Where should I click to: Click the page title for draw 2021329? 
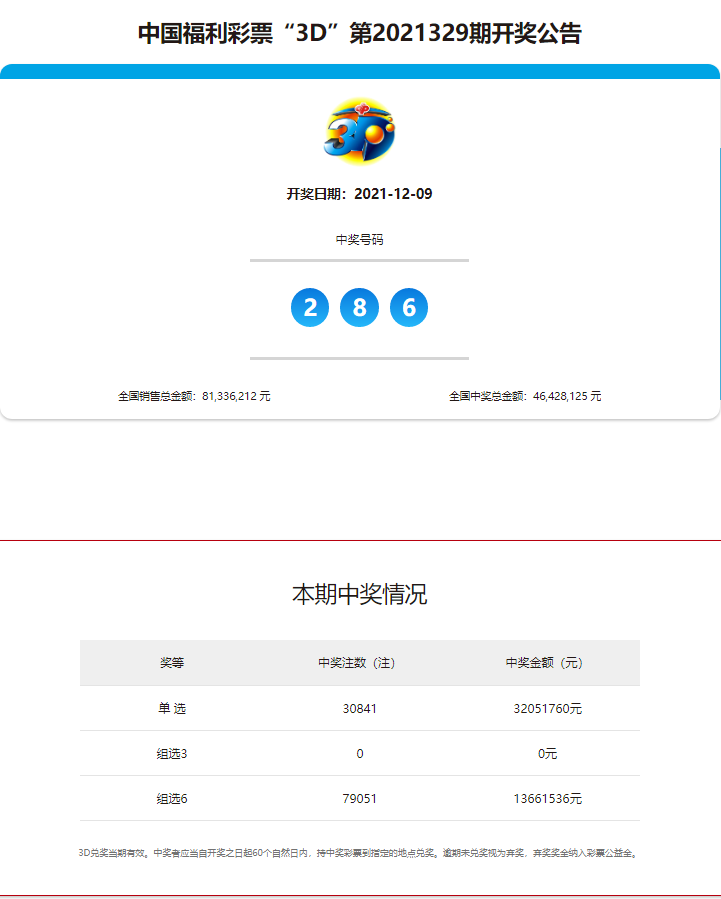click(x=360, y=33)
